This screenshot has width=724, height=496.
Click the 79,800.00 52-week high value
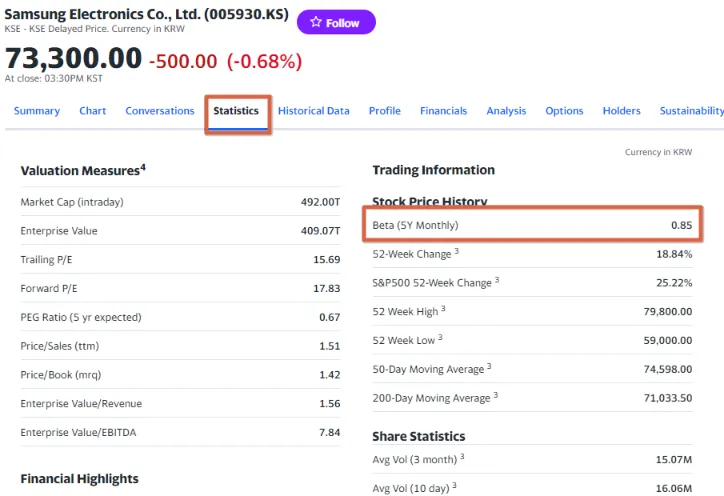coord(668,312)
